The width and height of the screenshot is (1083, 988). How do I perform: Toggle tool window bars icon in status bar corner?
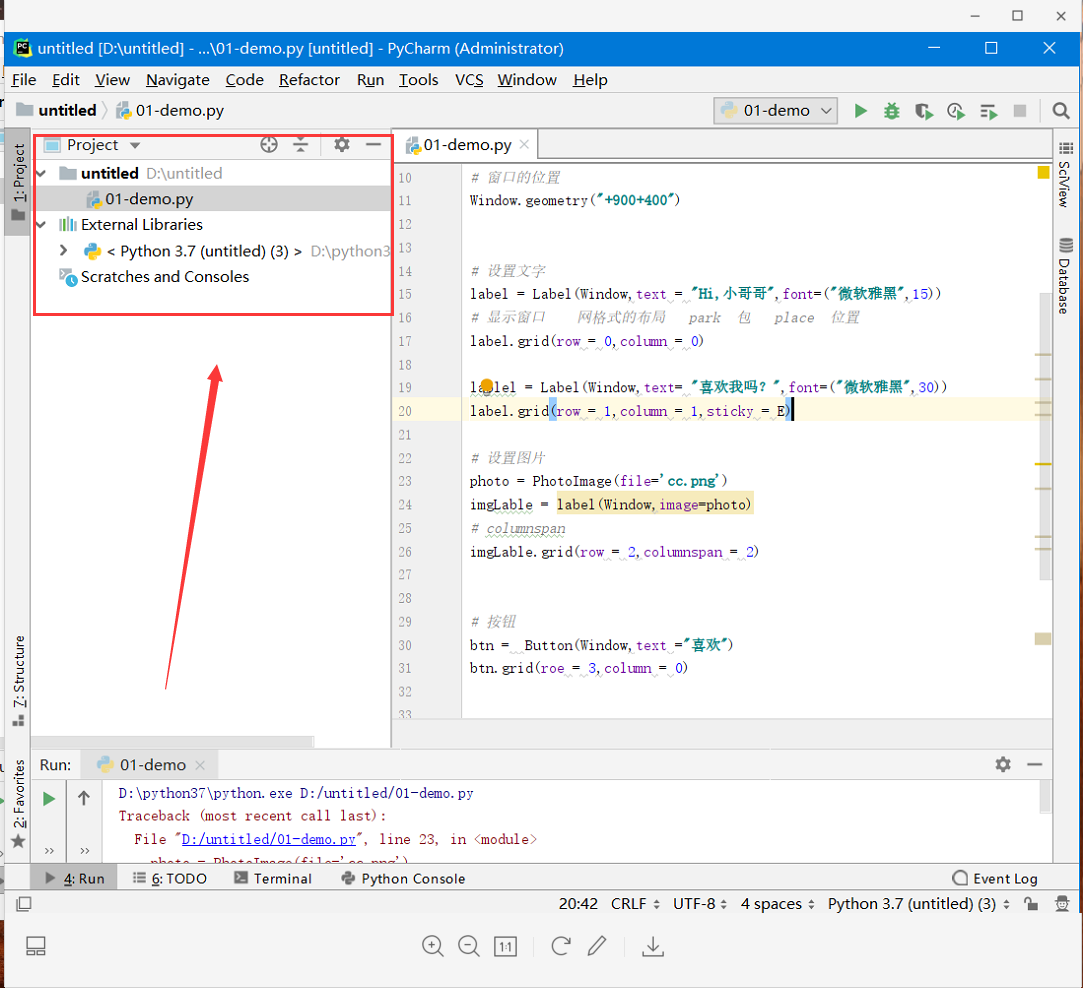click(x=24, y=904)
